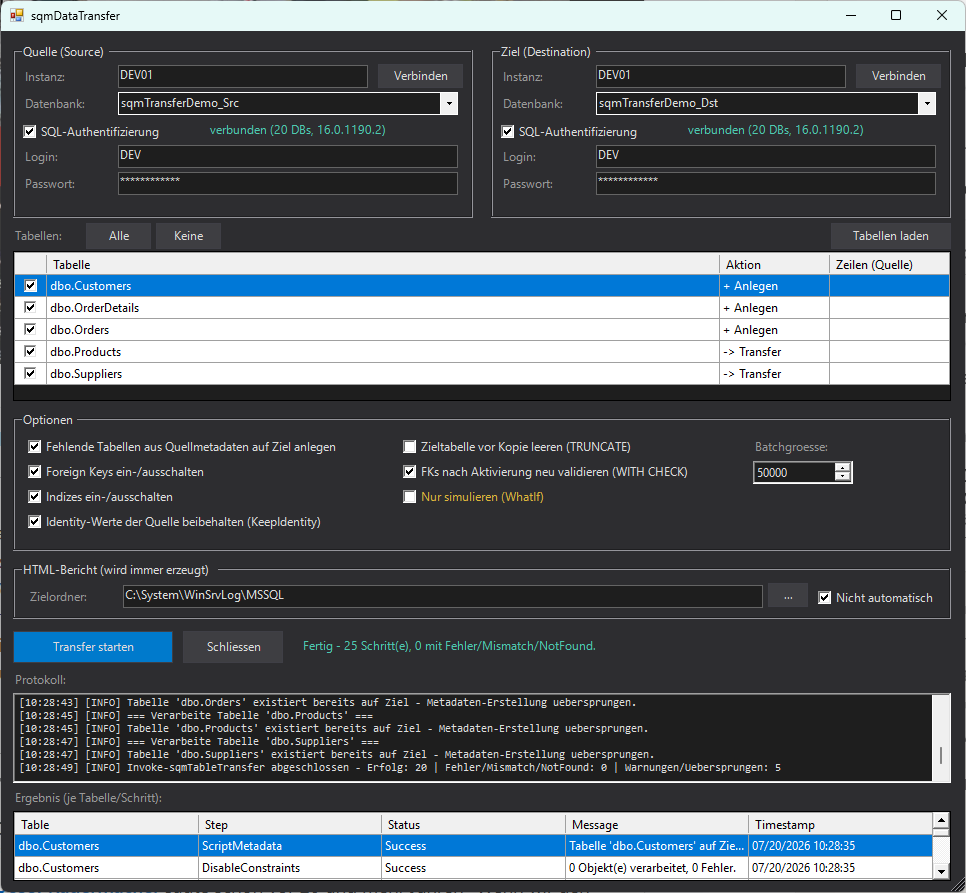
Task: Open the source Datenbank dropdown arrow
Action: coord(449,103)
